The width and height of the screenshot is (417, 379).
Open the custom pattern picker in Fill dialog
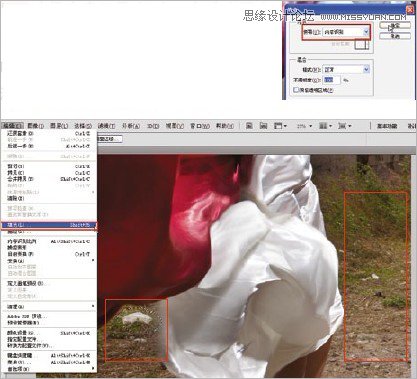(362, 44)
